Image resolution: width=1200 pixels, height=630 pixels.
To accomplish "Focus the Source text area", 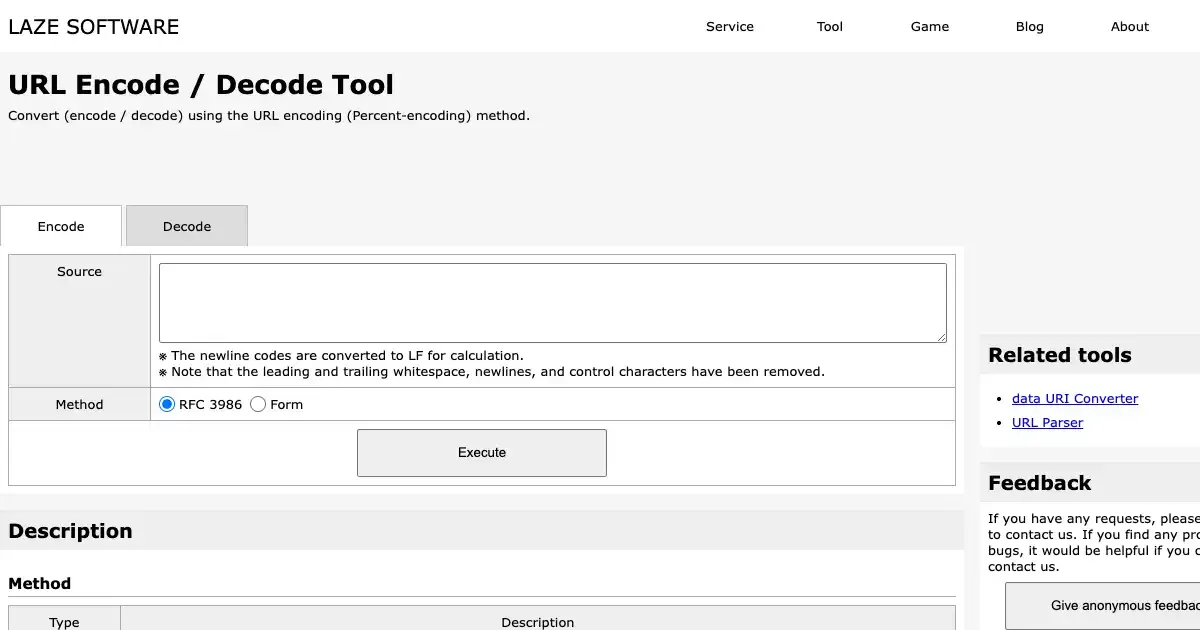I will pyautogui.click(x=552, y=303).
